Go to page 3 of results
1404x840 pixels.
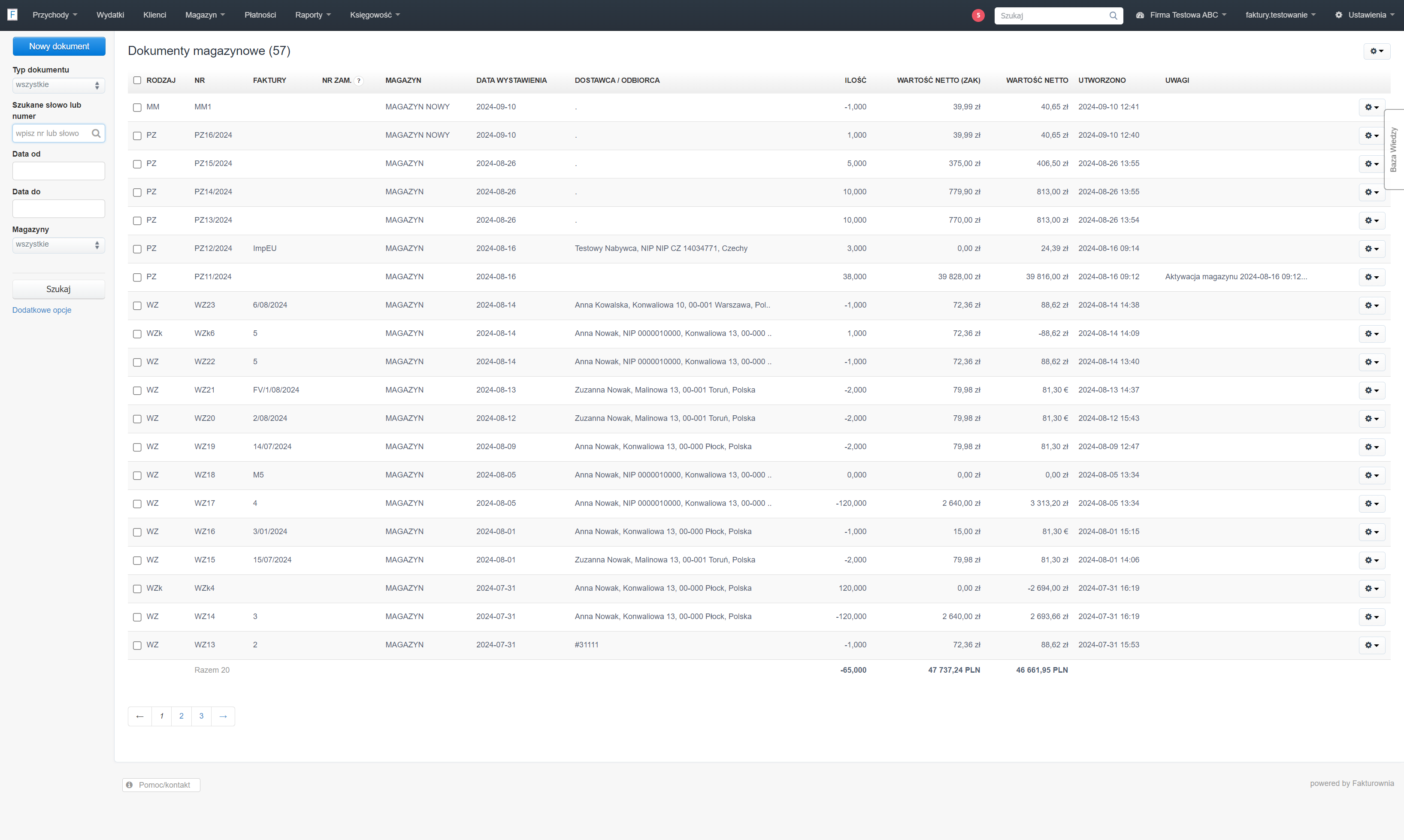click(x=202, y=716)
